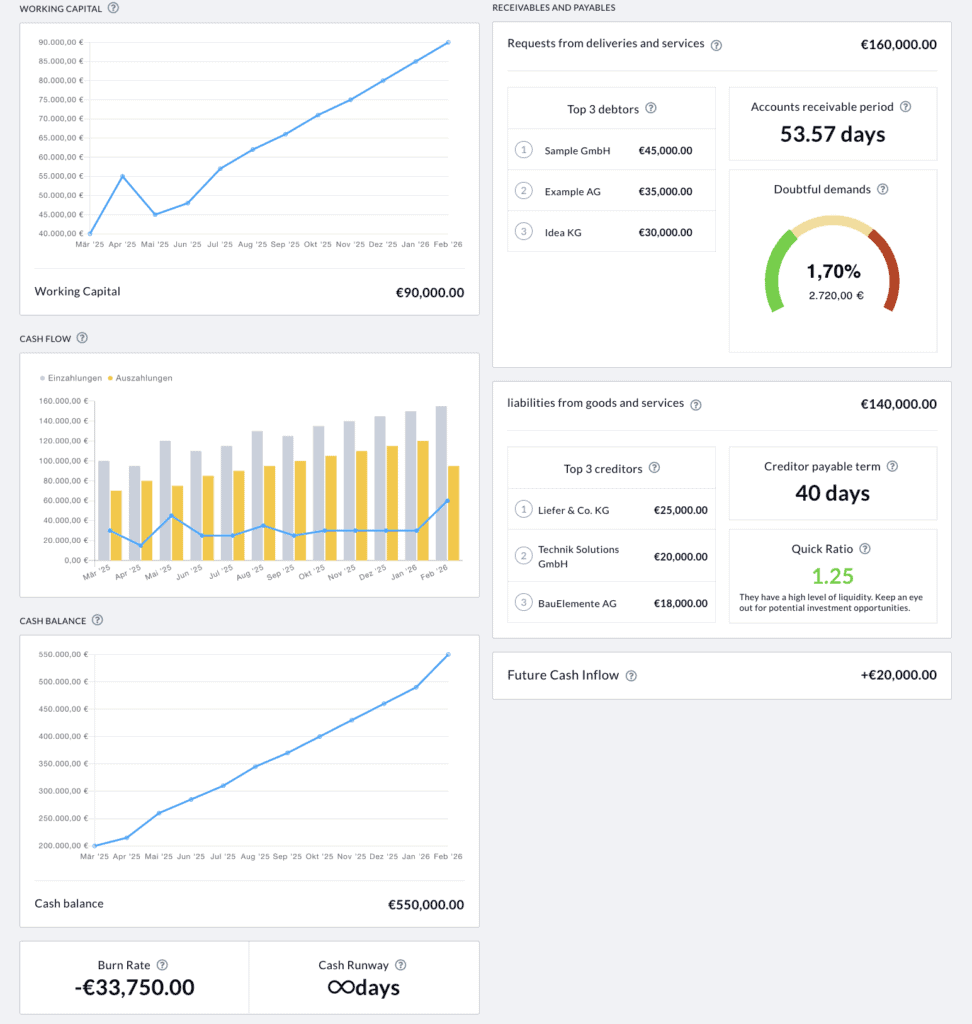This screenshot has width=972, height=1024.
Task: Click the Example AG debtor name
Action: [x=572, y=192]
